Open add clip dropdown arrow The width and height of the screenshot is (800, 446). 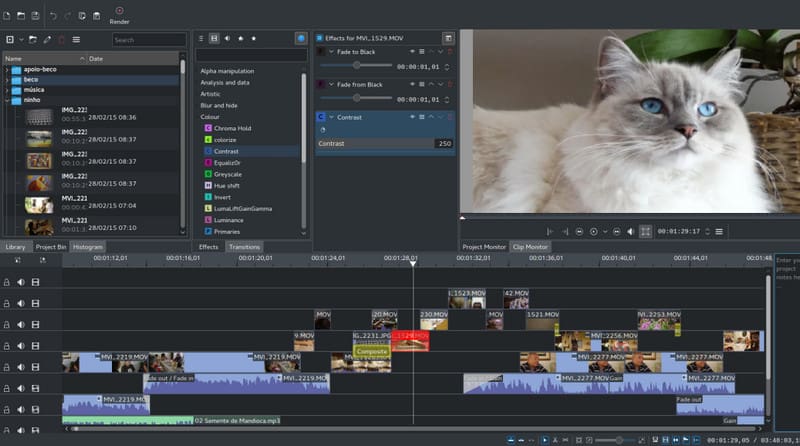(x=21, y=39)
